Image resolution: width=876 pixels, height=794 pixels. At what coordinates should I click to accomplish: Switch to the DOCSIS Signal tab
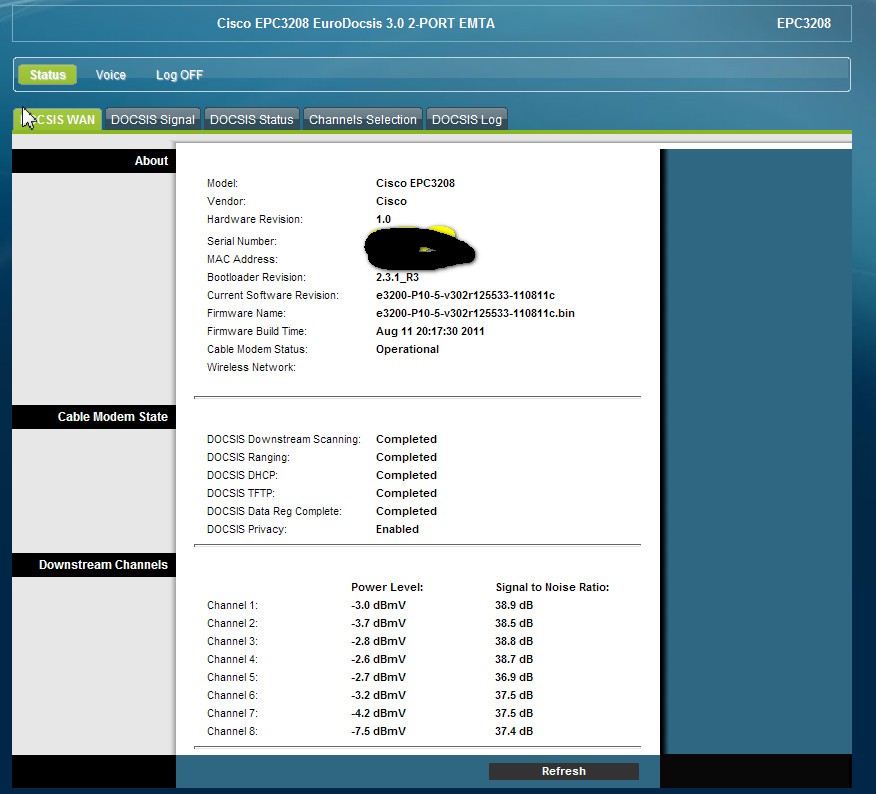point(153,120)
